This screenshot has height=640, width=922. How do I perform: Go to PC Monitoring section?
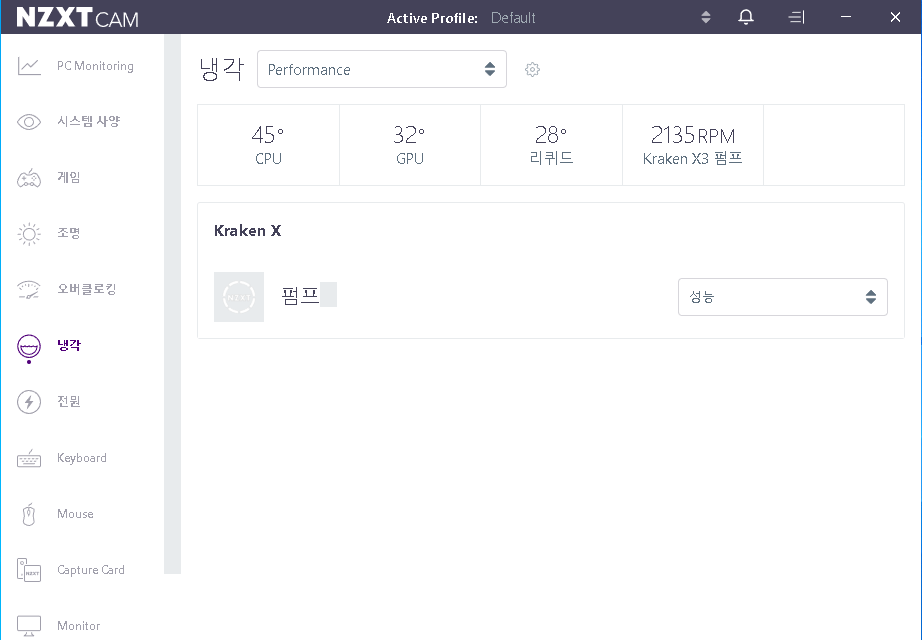pyautogui.click(x=95, y=66)
